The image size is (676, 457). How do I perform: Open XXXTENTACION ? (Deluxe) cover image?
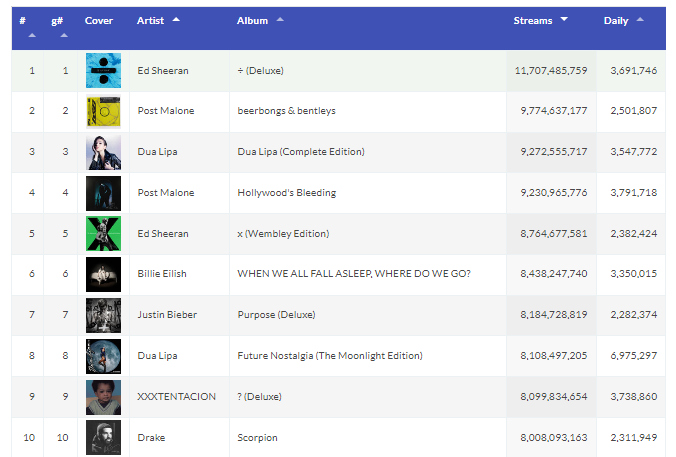tap(103, 397)
